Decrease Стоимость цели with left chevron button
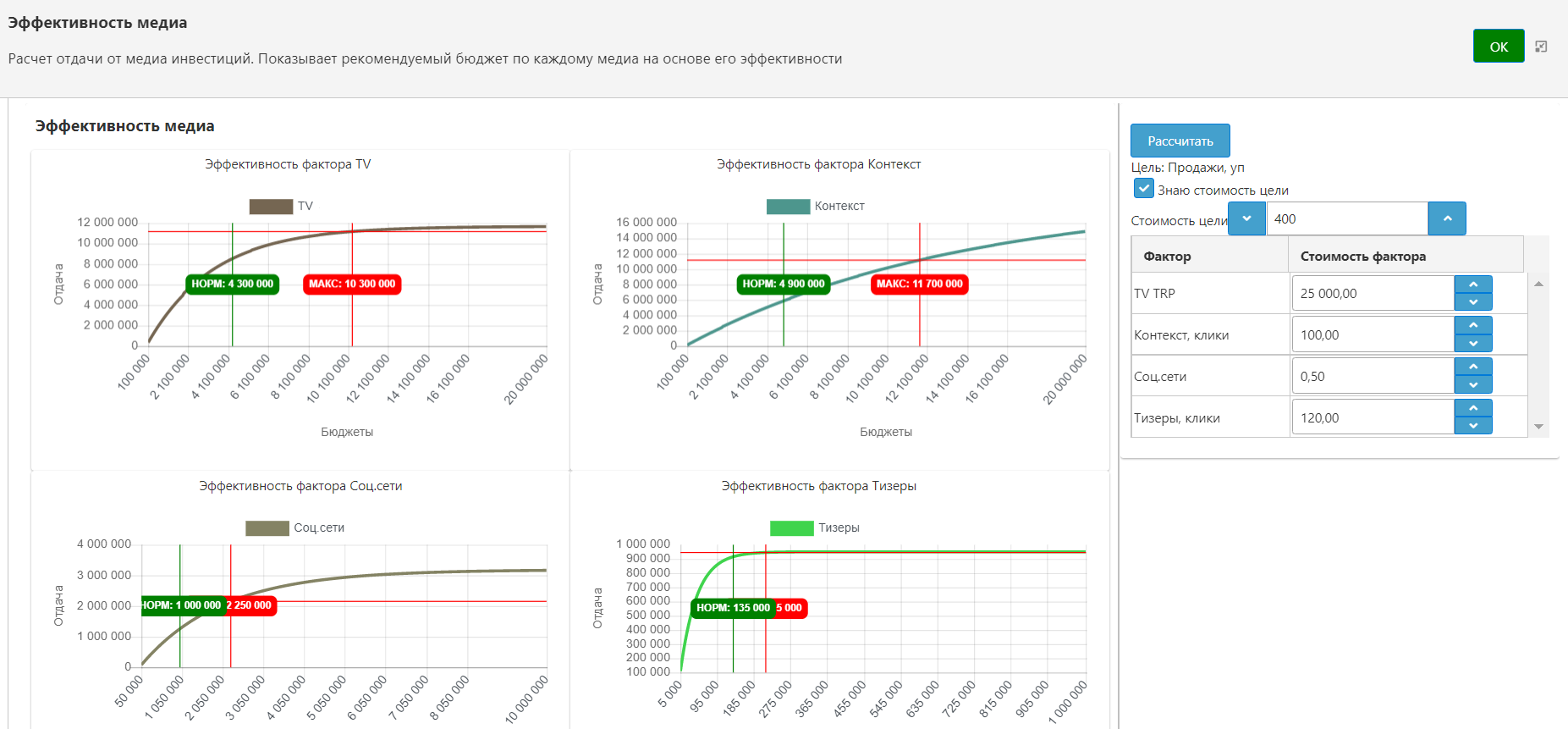Screen dimensions: 1568x729 coord(1246,218)
